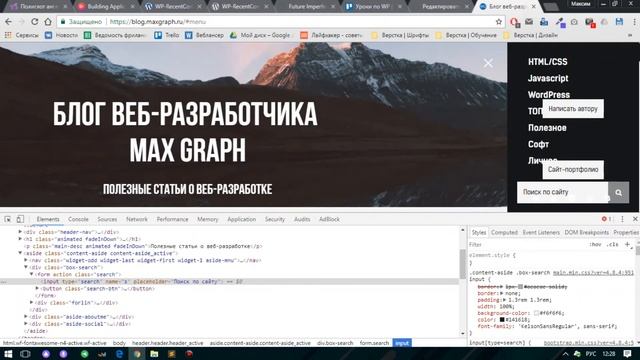Click the magnifier search button on site
The width and height of the screenshot is (640, 360).
tap(618, 192)
